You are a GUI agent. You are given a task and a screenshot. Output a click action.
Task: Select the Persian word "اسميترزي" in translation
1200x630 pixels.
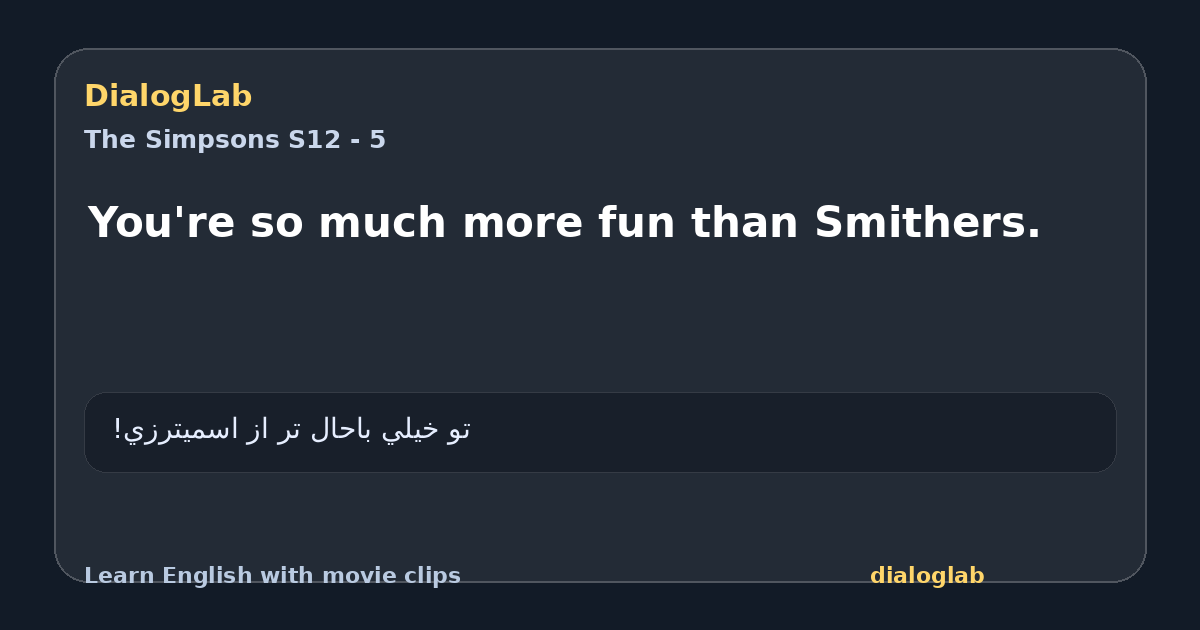[x=181, y=430]
